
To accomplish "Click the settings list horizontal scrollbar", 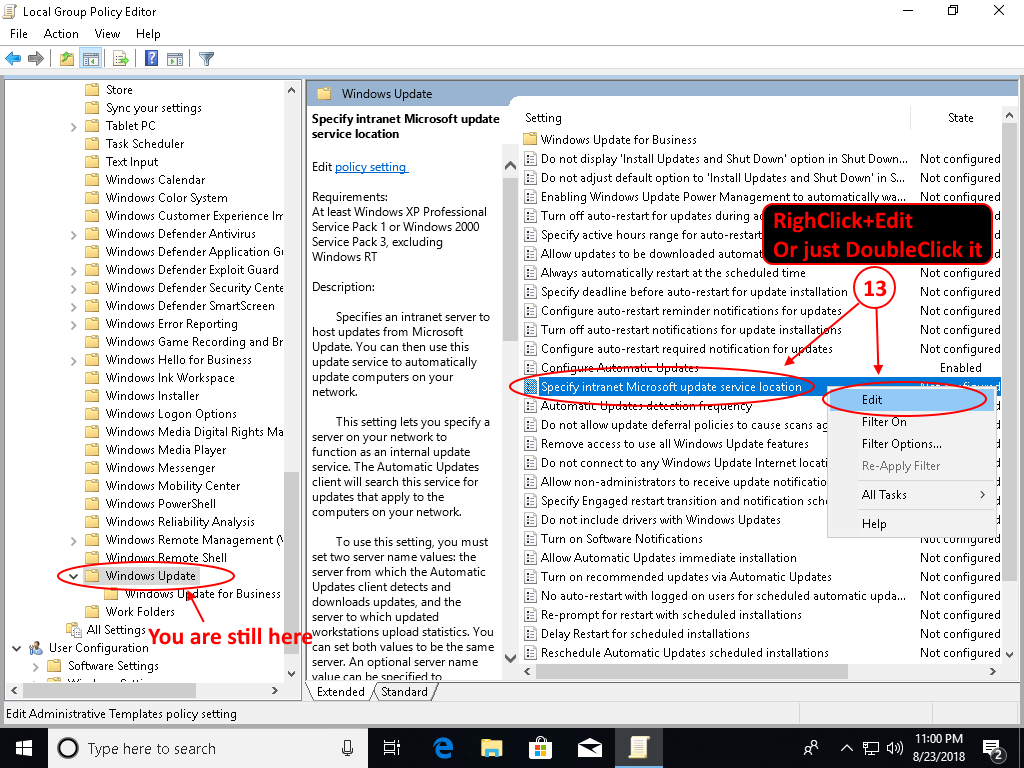I will pyautogui.click(x=692, y=671).
